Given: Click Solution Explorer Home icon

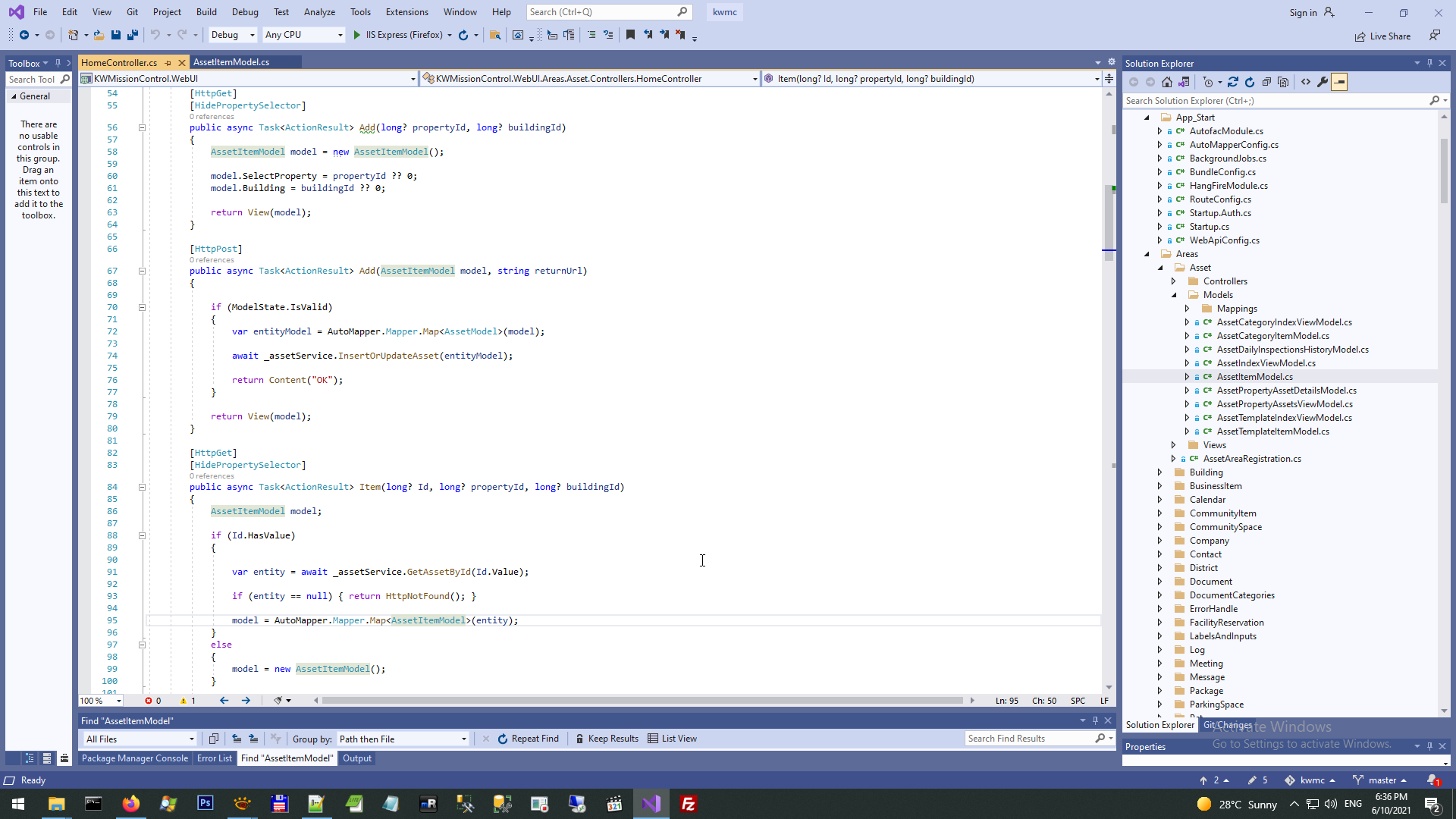Looking at the screenshot, I should click(x=1167, y=82).
